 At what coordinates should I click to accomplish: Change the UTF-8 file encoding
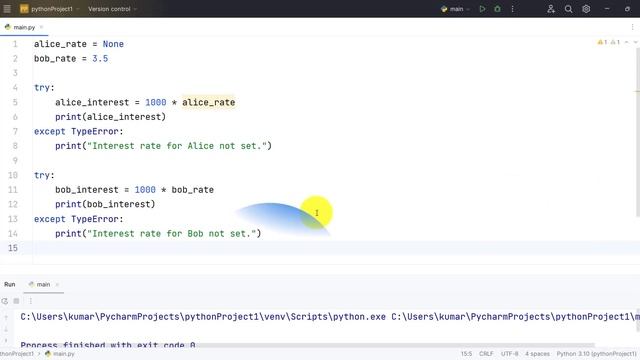(x=509, y=354)
